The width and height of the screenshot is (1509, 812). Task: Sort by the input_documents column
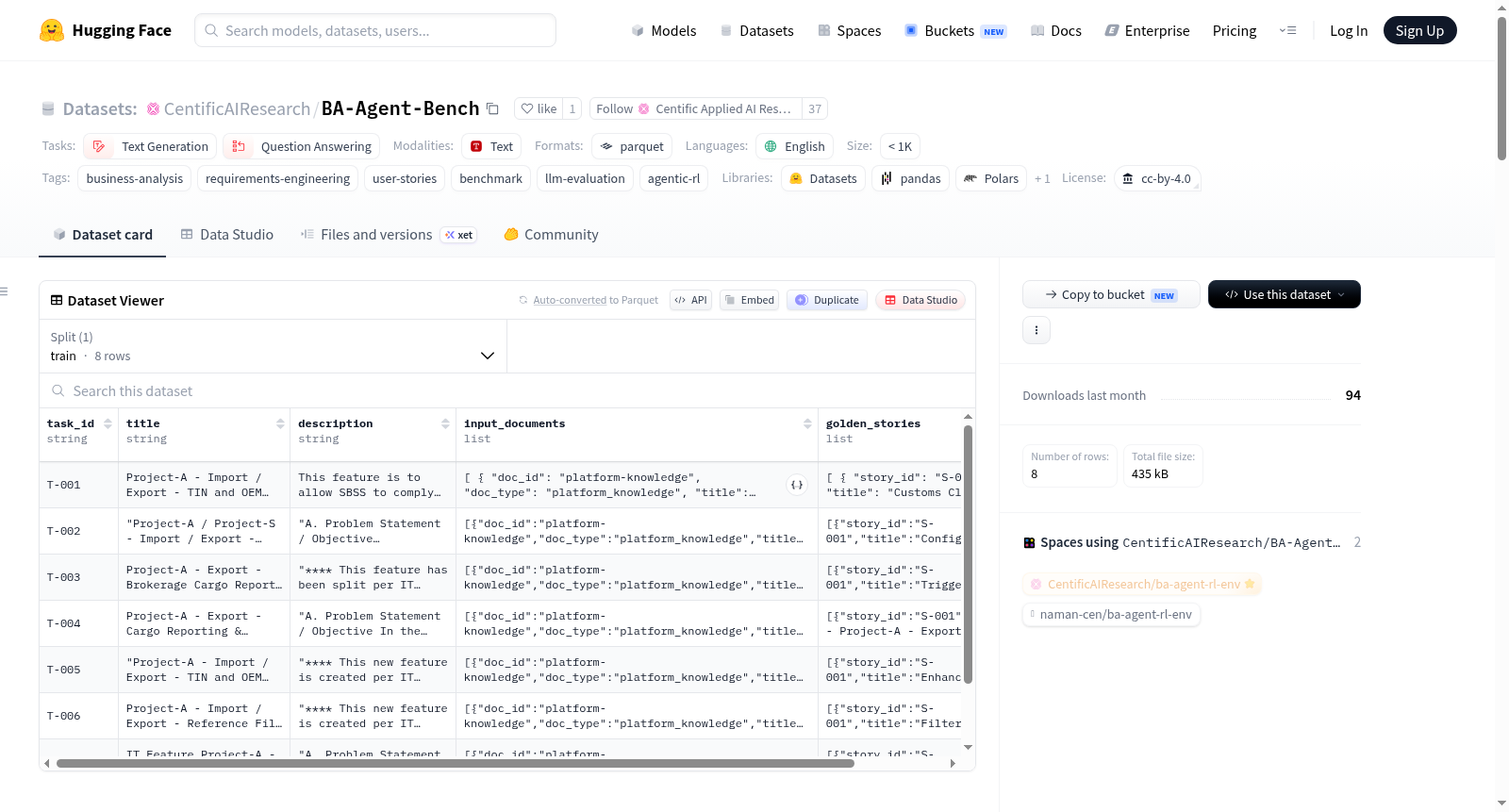click(x=807, y=424)
